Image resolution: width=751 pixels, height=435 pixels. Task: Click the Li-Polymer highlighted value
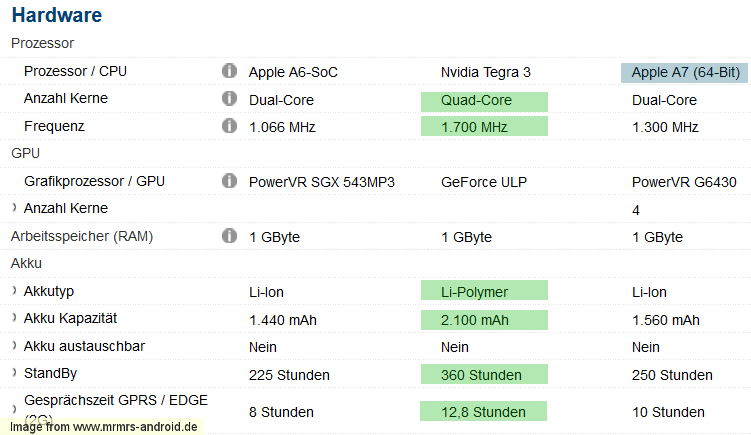(x=484, y=290)
